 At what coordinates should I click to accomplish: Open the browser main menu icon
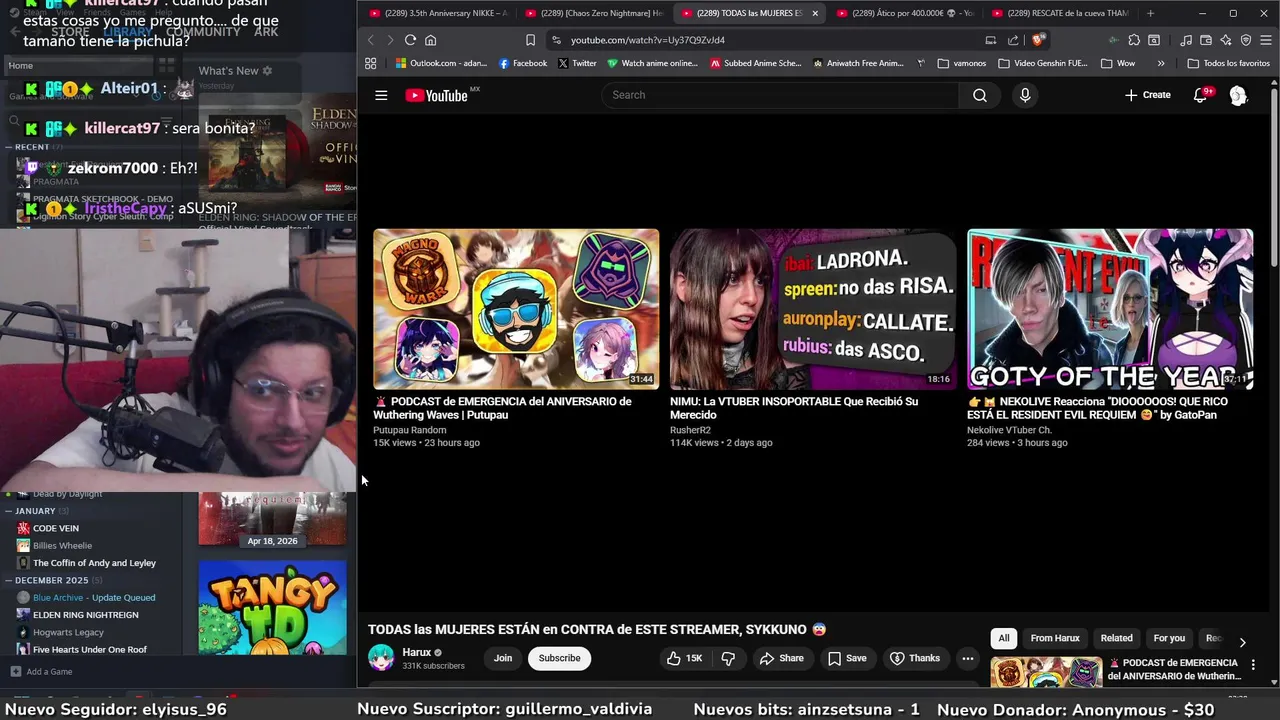pos(1266,40)
